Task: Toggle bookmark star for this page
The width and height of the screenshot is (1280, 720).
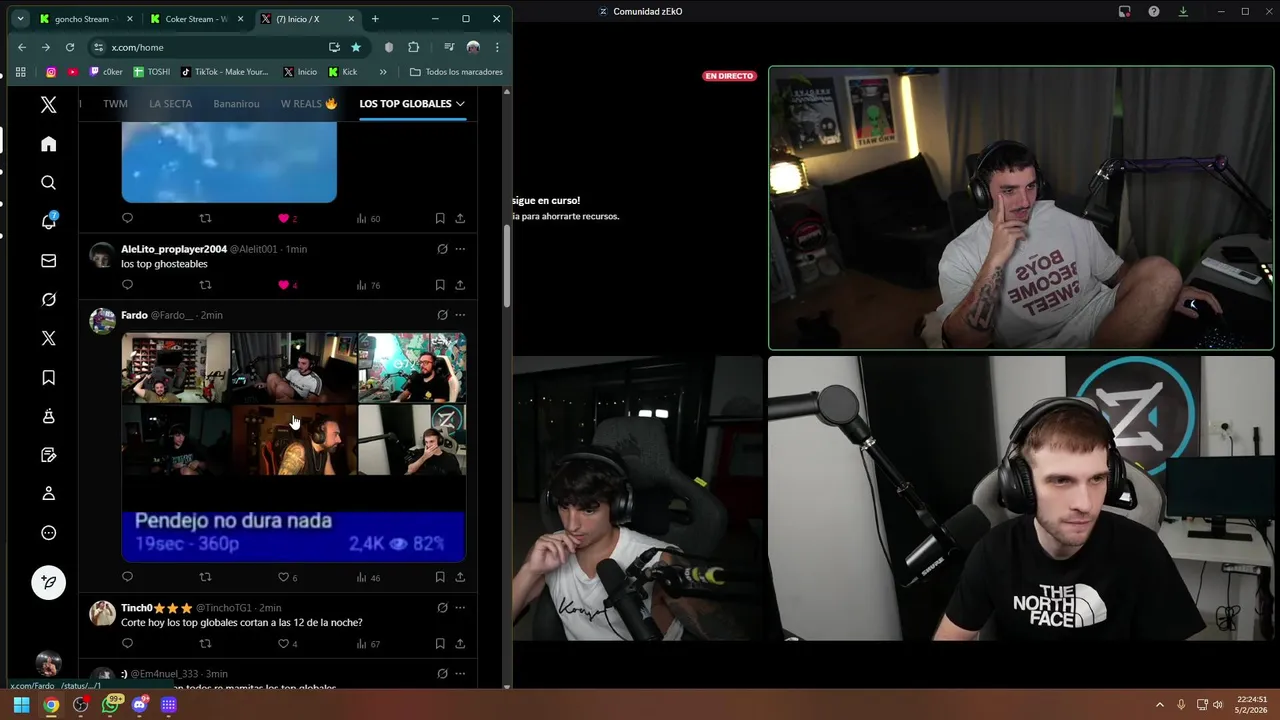Action: point(356,47)
